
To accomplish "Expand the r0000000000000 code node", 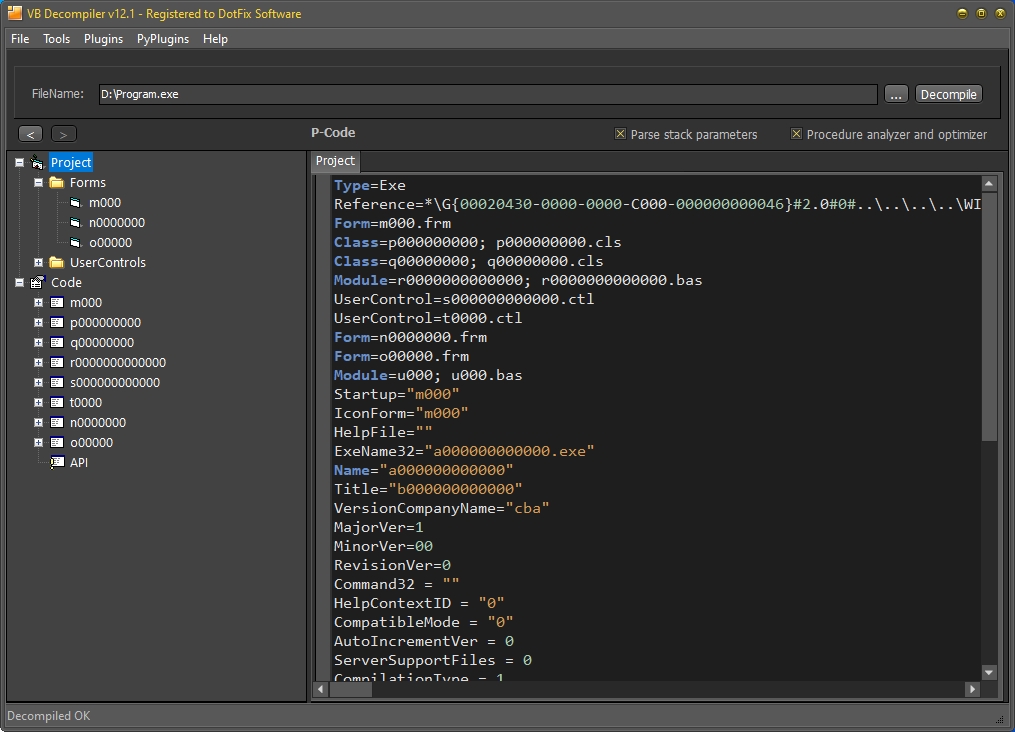I will [x=38, y=362].
